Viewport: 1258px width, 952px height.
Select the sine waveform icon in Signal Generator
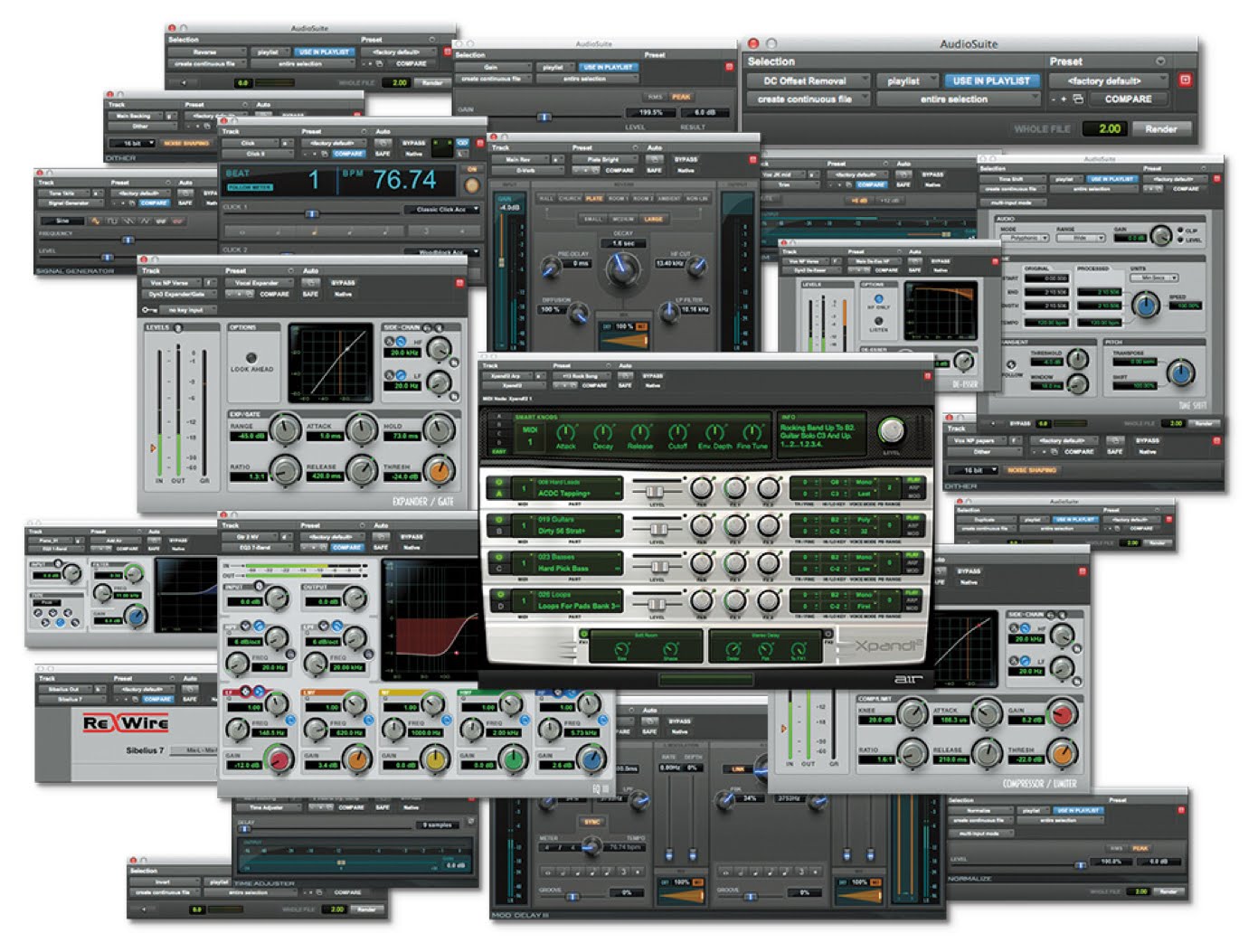coord(96,221)
